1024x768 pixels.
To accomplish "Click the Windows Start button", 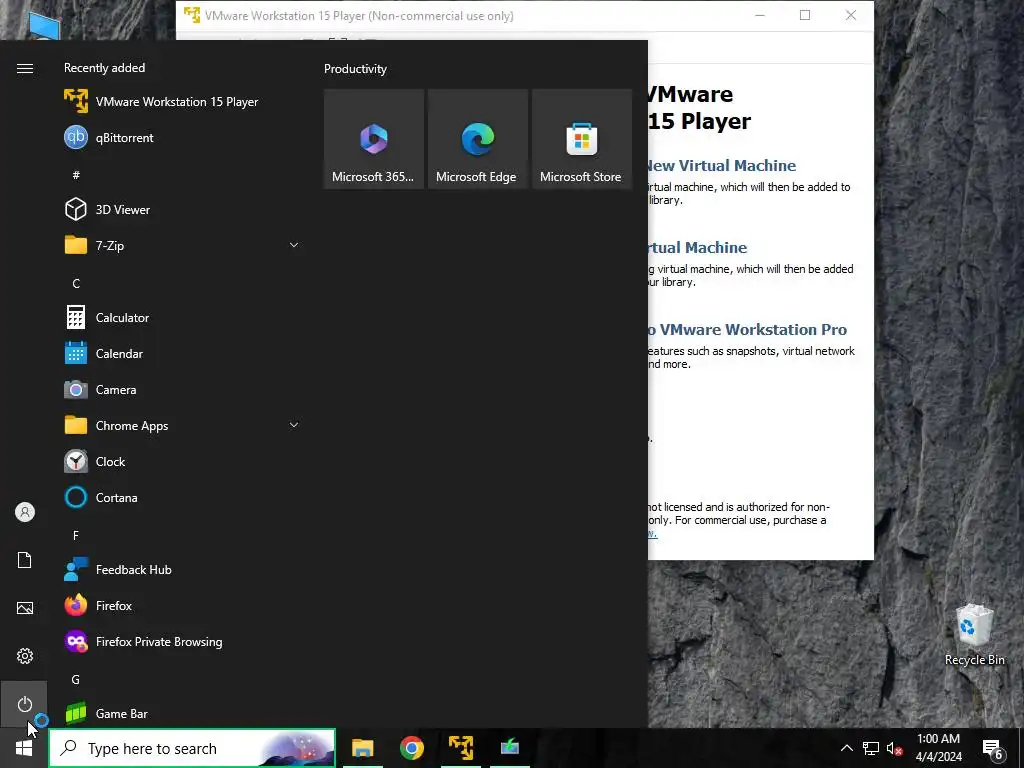I will pyautogui.click(x=24, y=748).
